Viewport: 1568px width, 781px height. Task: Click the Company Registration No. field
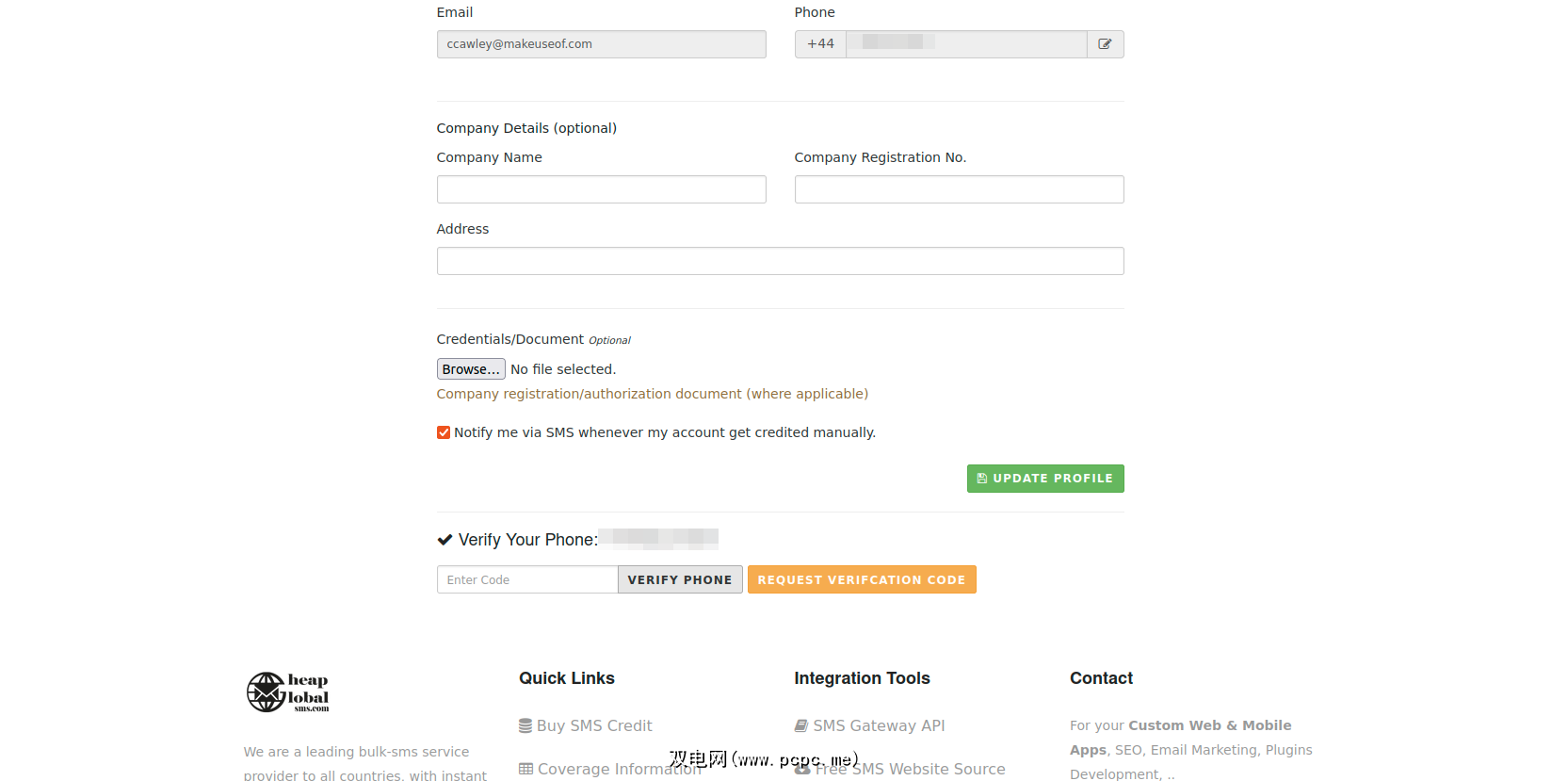tap(959, 189)
